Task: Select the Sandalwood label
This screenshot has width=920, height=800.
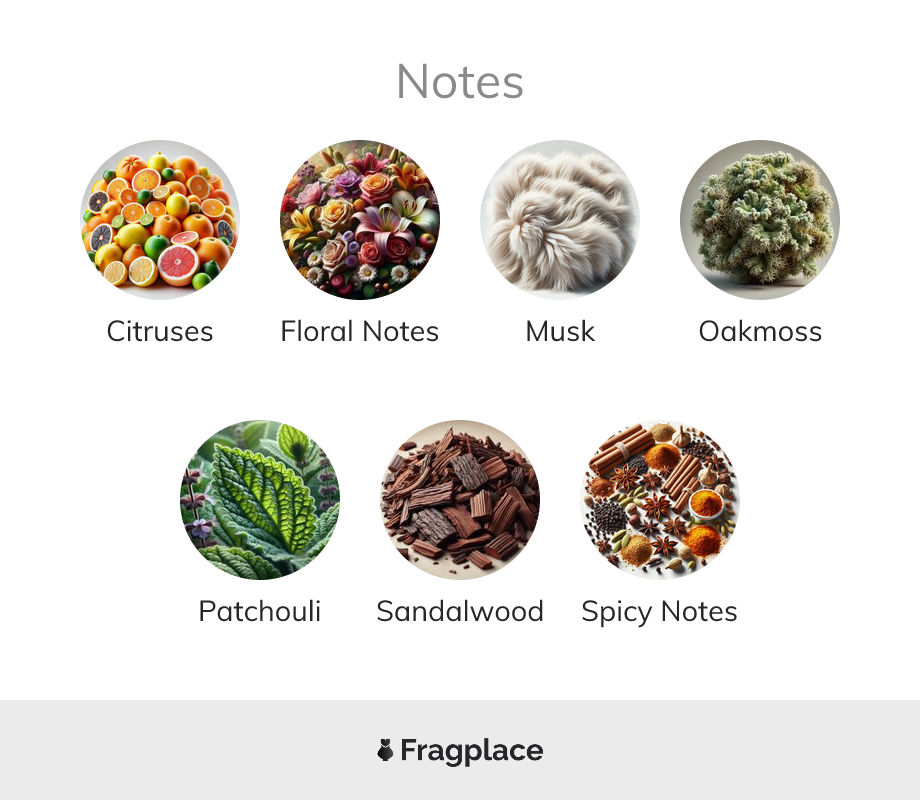Action: point(460,611)
